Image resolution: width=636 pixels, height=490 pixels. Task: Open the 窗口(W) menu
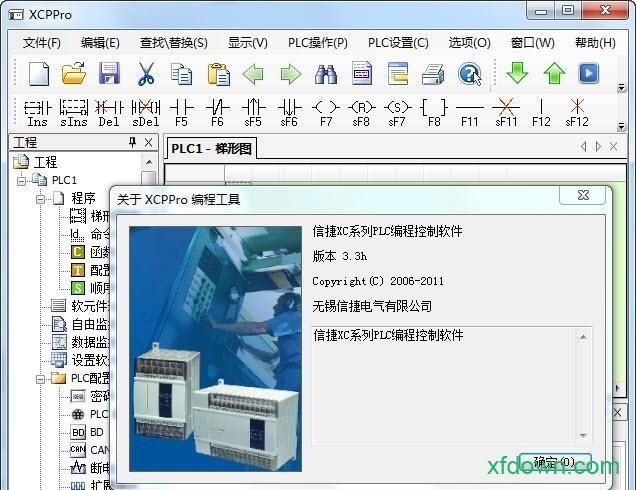pyautogui.click(x=533, y=43)
